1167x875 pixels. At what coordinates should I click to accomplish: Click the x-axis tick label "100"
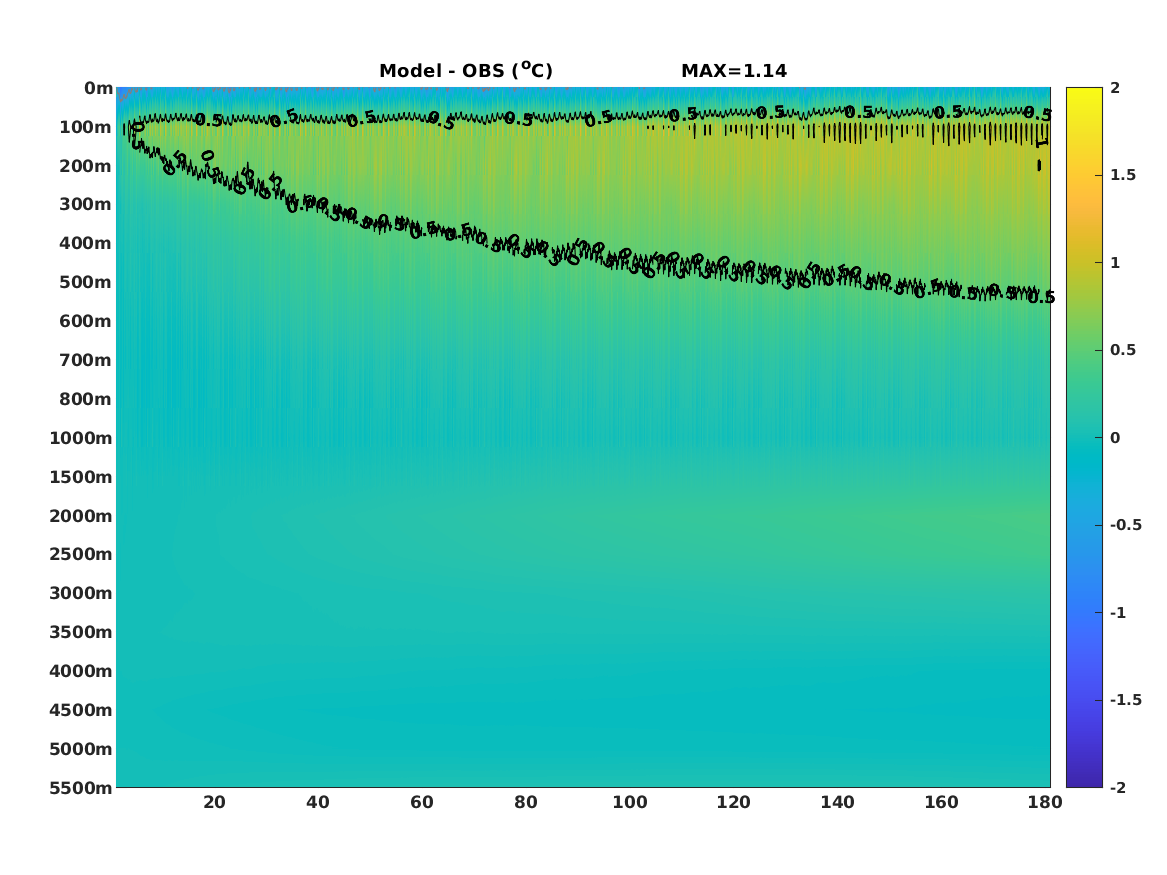pyautogui.click(x=630, y=802)
